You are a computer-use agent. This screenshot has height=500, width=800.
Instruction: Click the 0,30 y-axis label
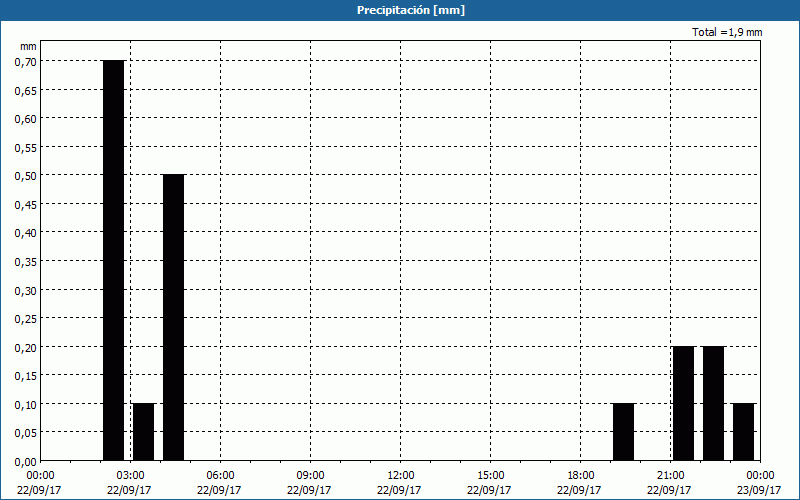pyautogui.click(x=28, y=290)
